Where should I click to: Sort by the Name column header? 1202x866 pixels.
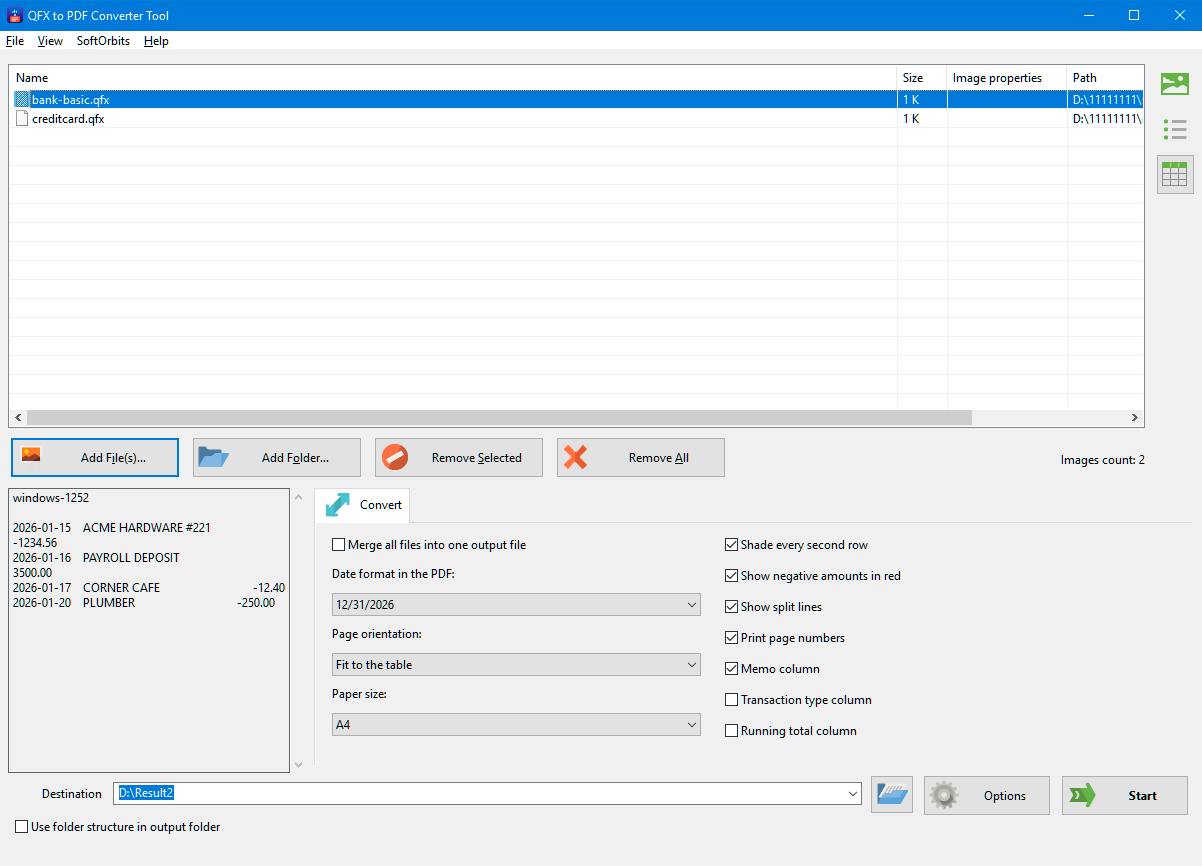[455, 78]
